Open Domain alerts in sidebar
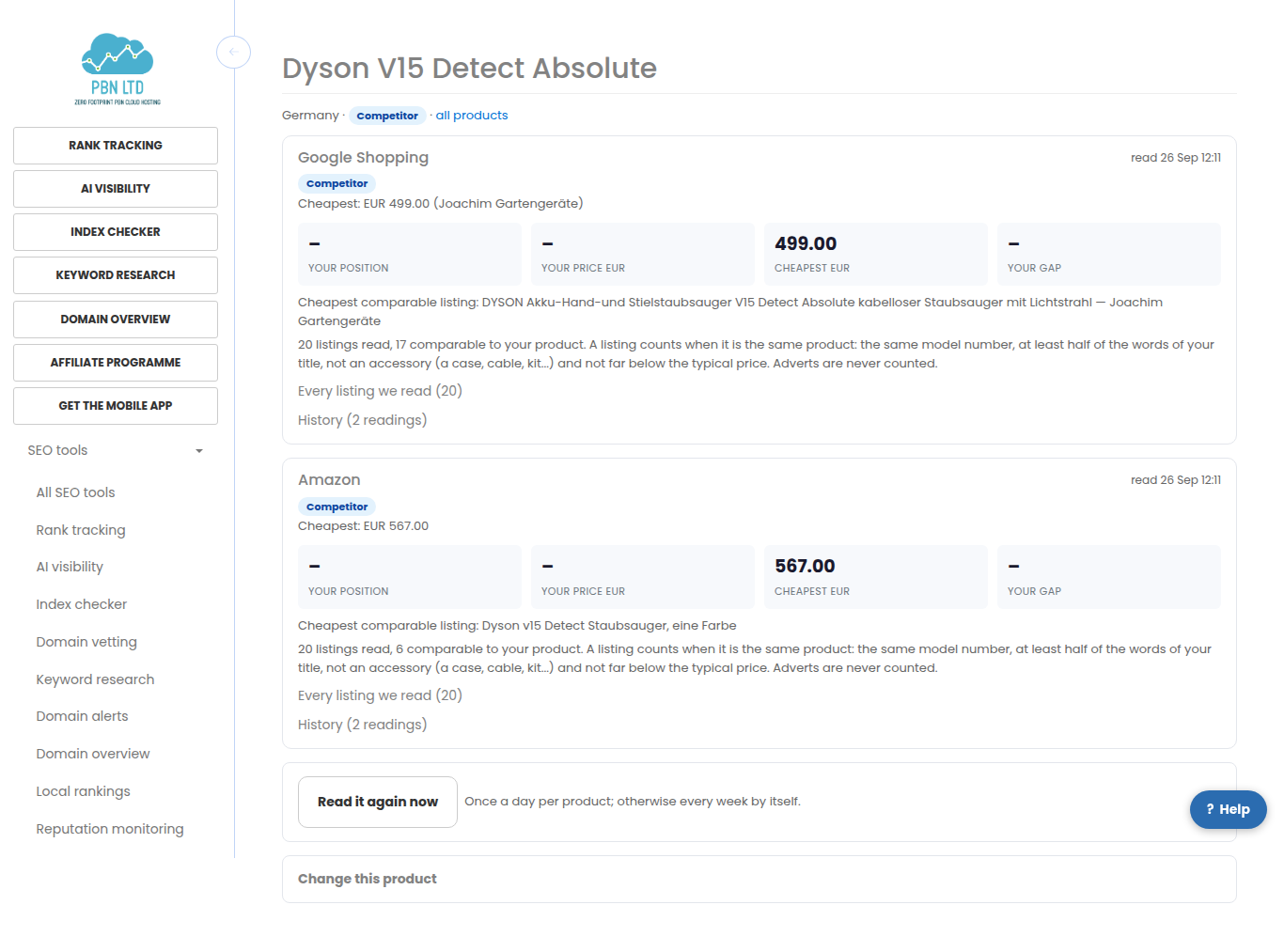 pyautogui.click(x=82, y=716)
